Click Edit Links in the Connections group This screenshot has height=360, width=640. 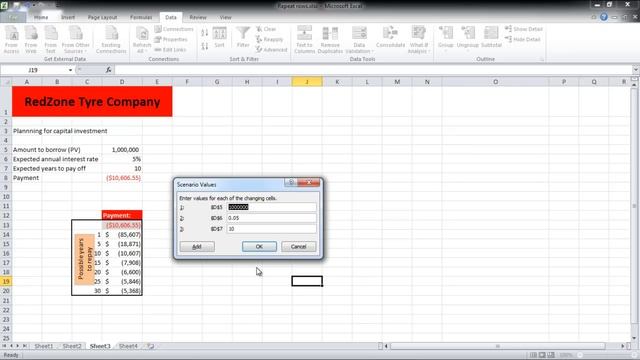point(170,49)
